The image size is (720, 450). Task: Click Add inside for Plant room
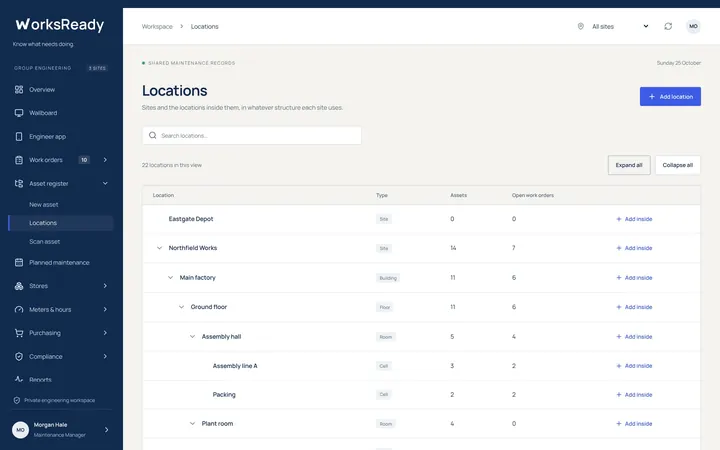coord(634,424)
